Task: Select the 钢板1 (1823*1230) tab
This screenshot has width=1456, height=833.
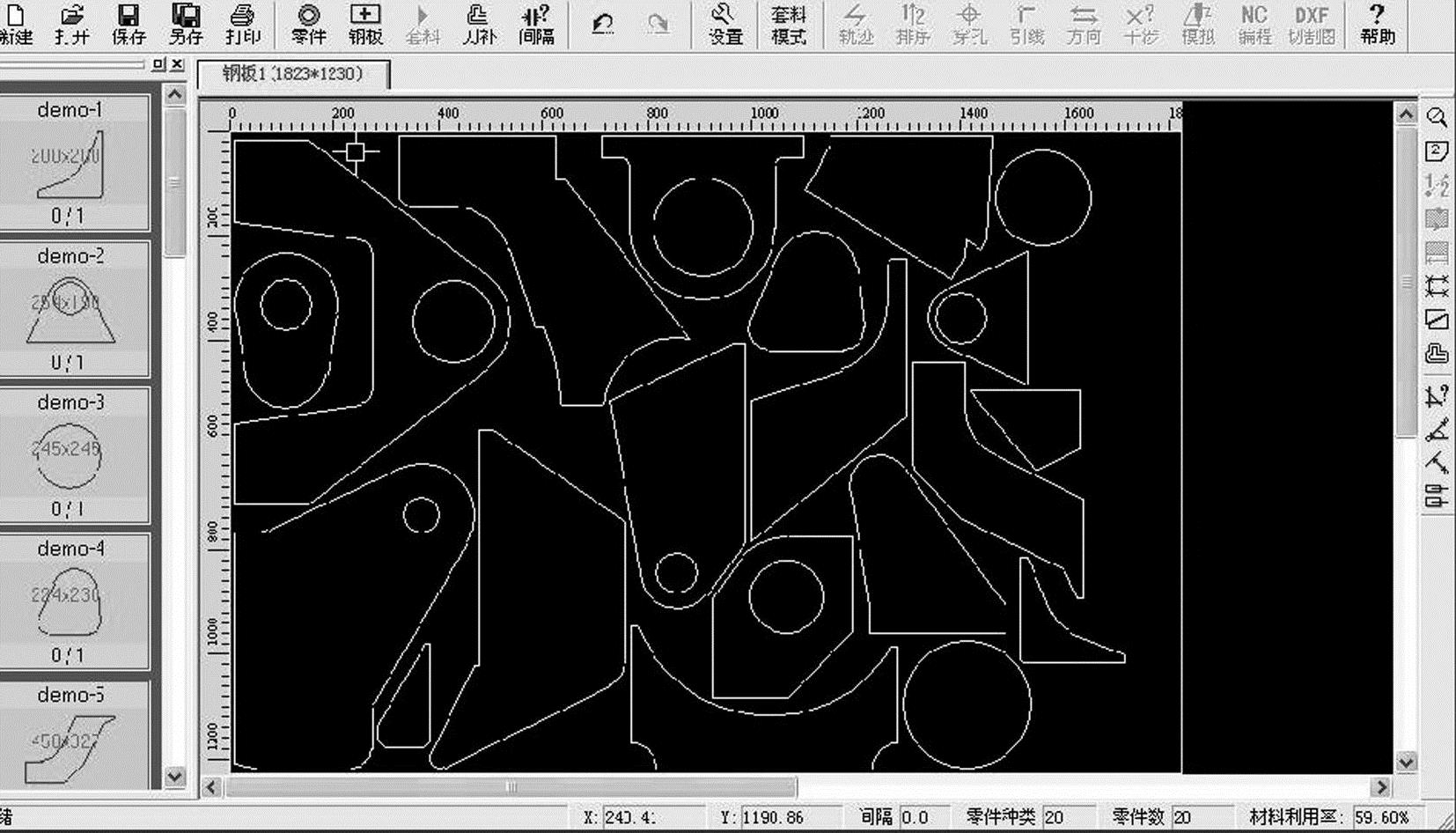Action: pyautogui.click(x=293, y=74)
